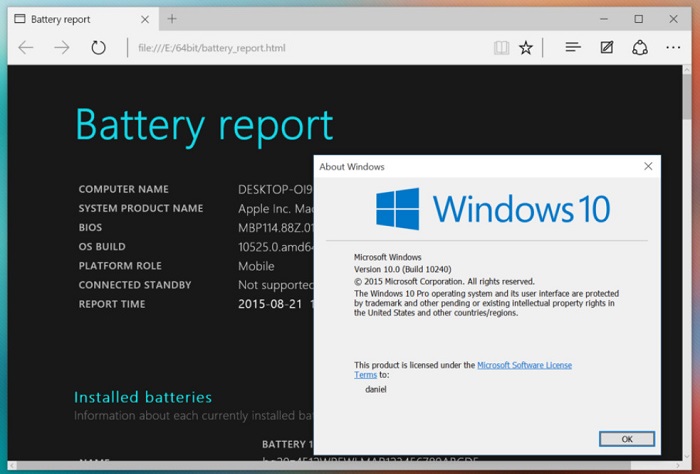Click the report date 2015-08-21
The height and width of the screenshot is (474, 700).
tap(270, 304)
